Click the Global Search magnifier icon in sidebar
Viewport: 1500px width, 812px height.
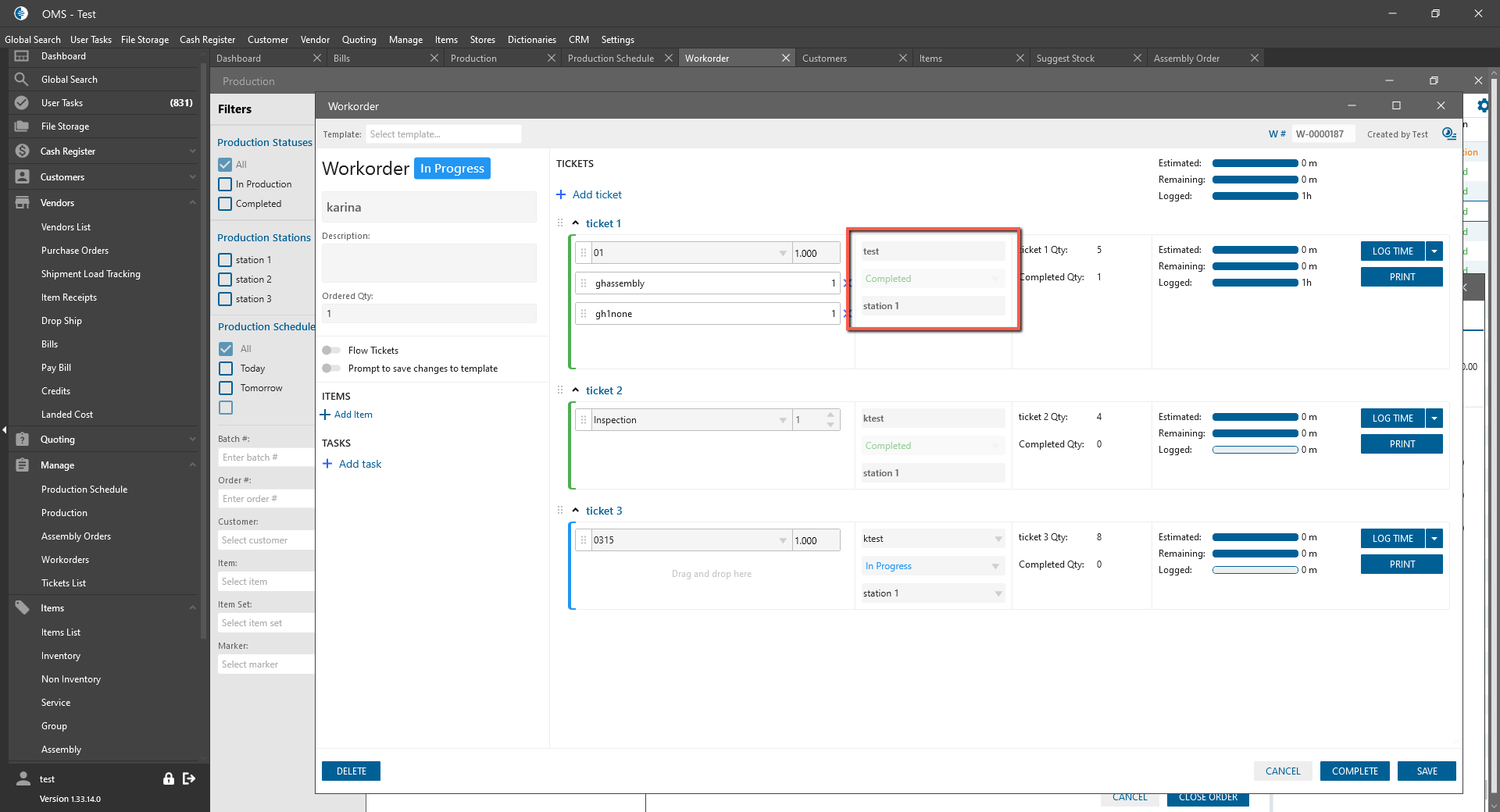click(22, 80)
